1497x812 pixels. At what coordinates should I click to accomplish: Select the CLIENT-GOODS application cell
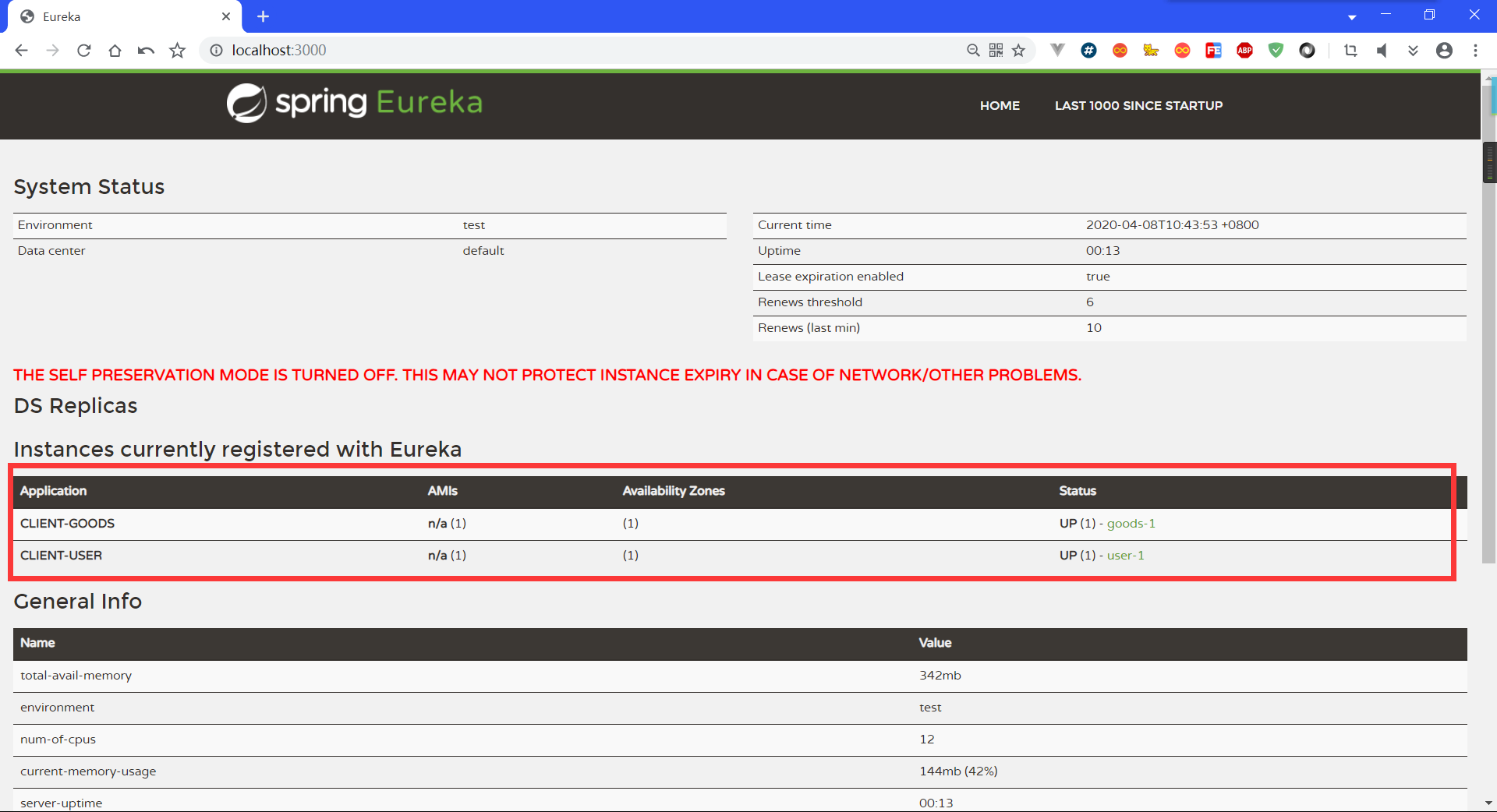(67, 524)
